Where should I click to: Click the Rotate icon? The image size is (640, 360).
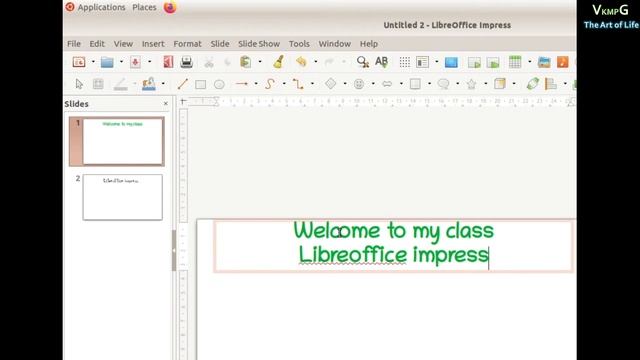(x=533, y=84)
